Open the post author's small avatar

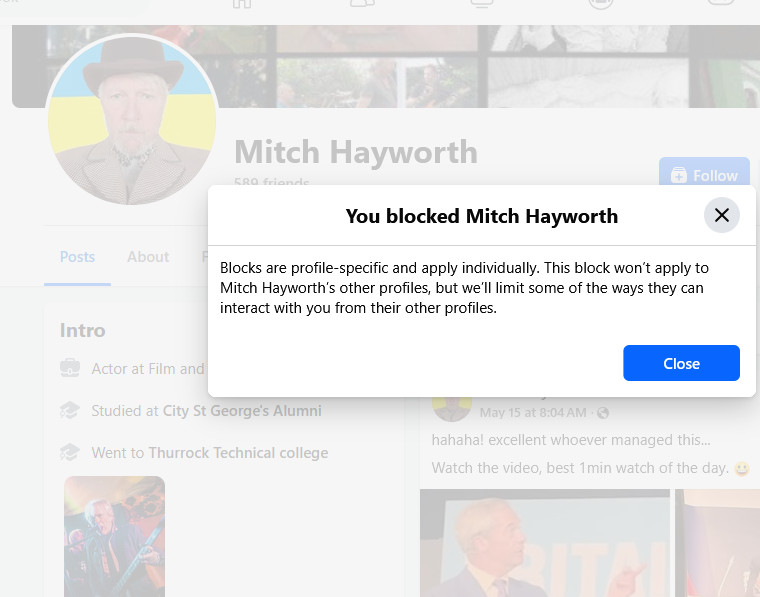click(452, 407)
